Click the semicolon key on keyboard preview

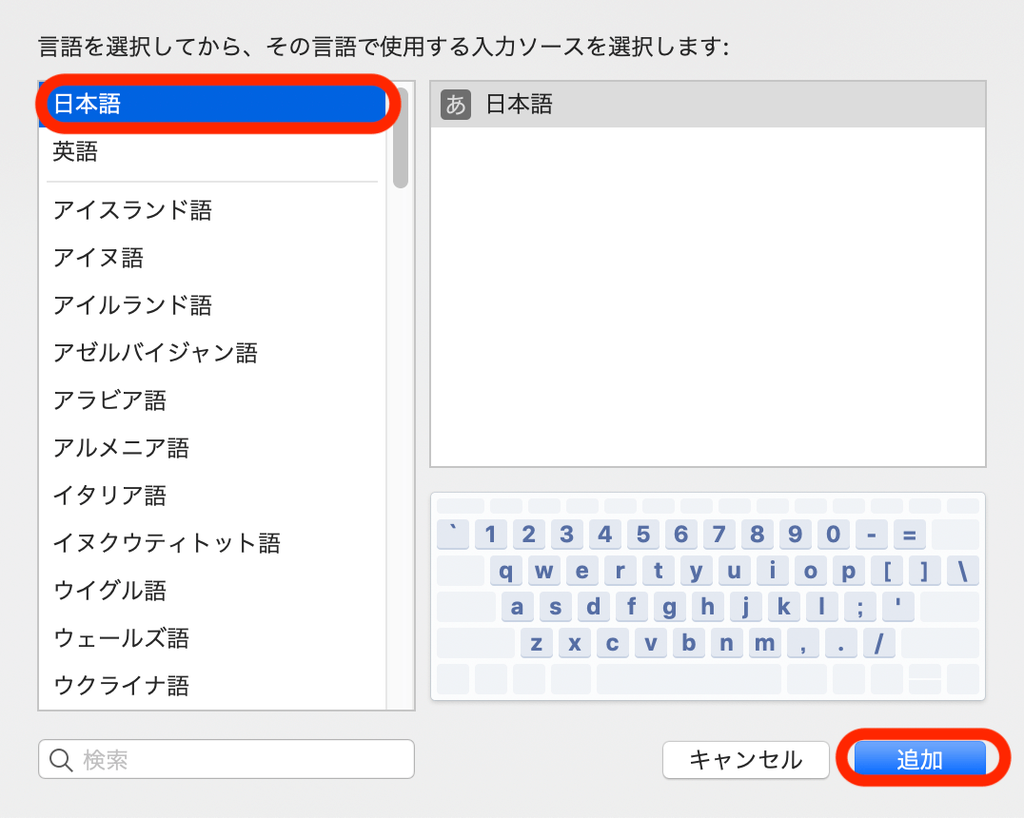pos(859,606)
